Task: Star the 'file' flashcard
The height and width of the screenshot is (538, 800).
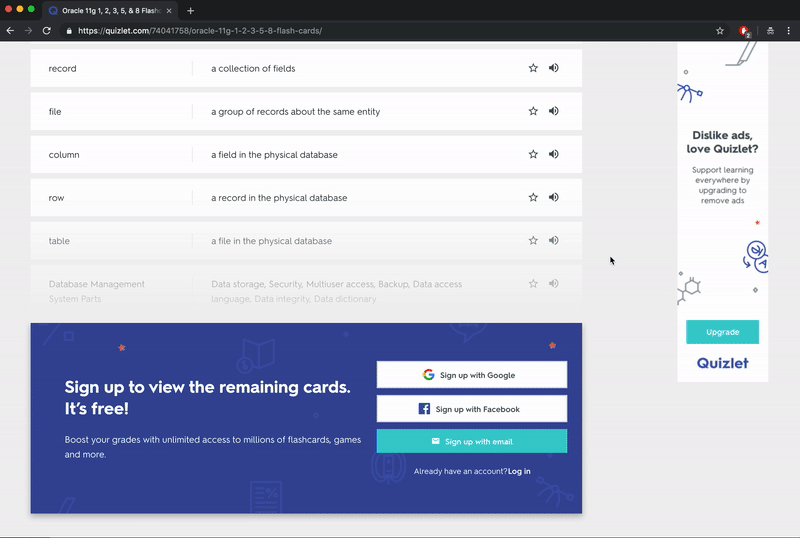Action: pyautogui.click(x=533, y=111)
